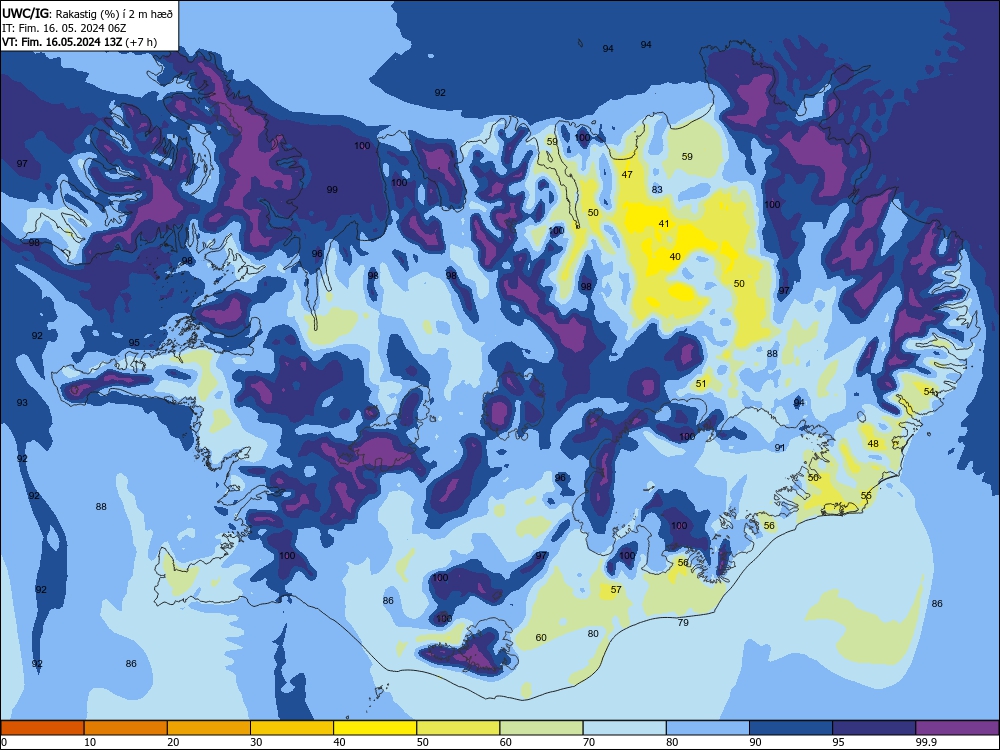Click the humidity value '55' on map

click(x=866, y=496)
